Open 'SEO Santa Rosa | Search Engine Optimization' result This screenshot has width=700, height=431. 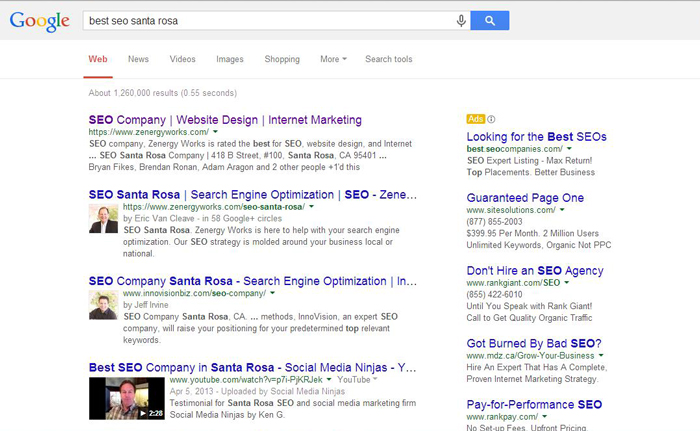(253, 195)
